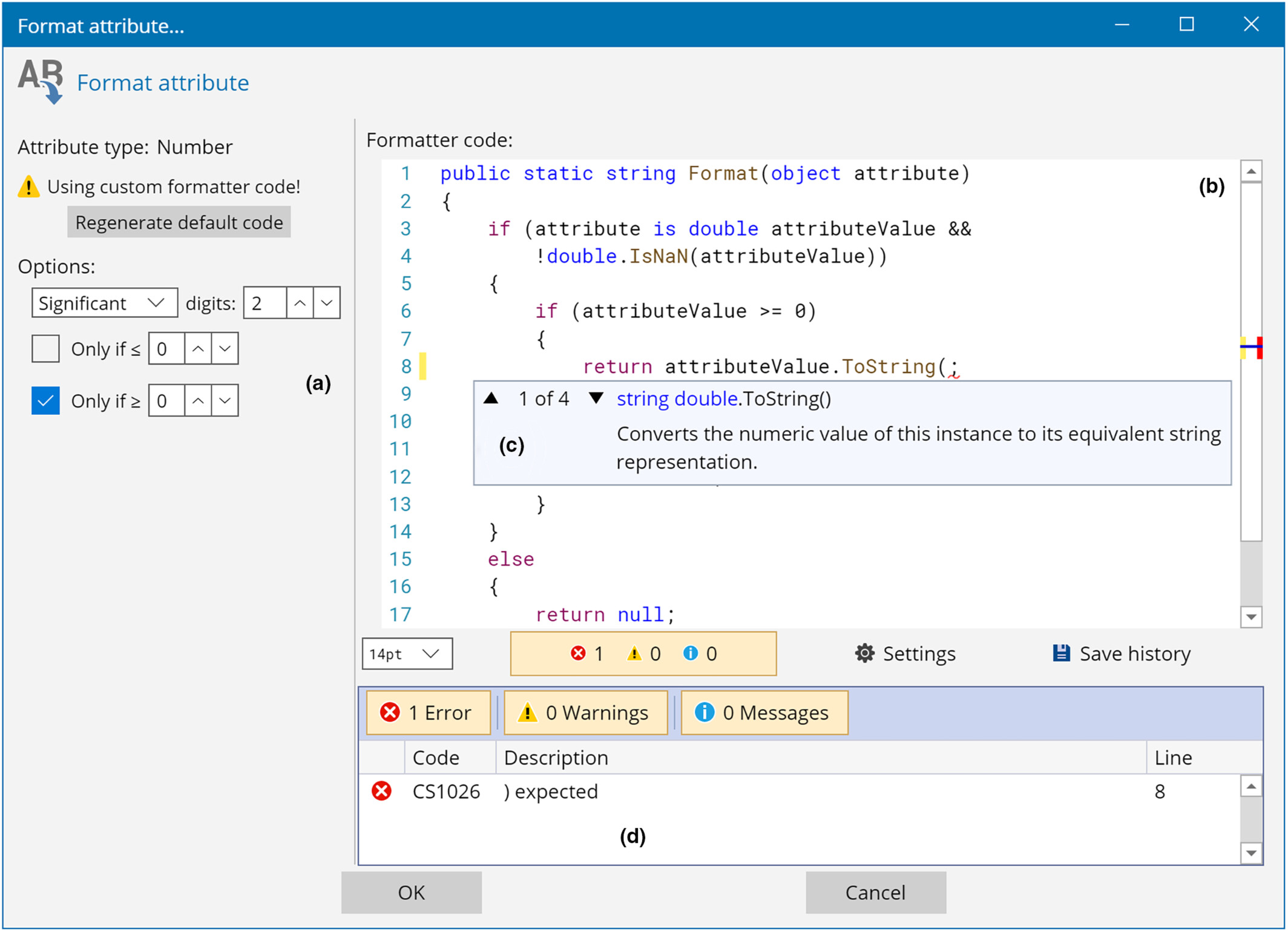Click the error icon on CS1026 row

381,791
